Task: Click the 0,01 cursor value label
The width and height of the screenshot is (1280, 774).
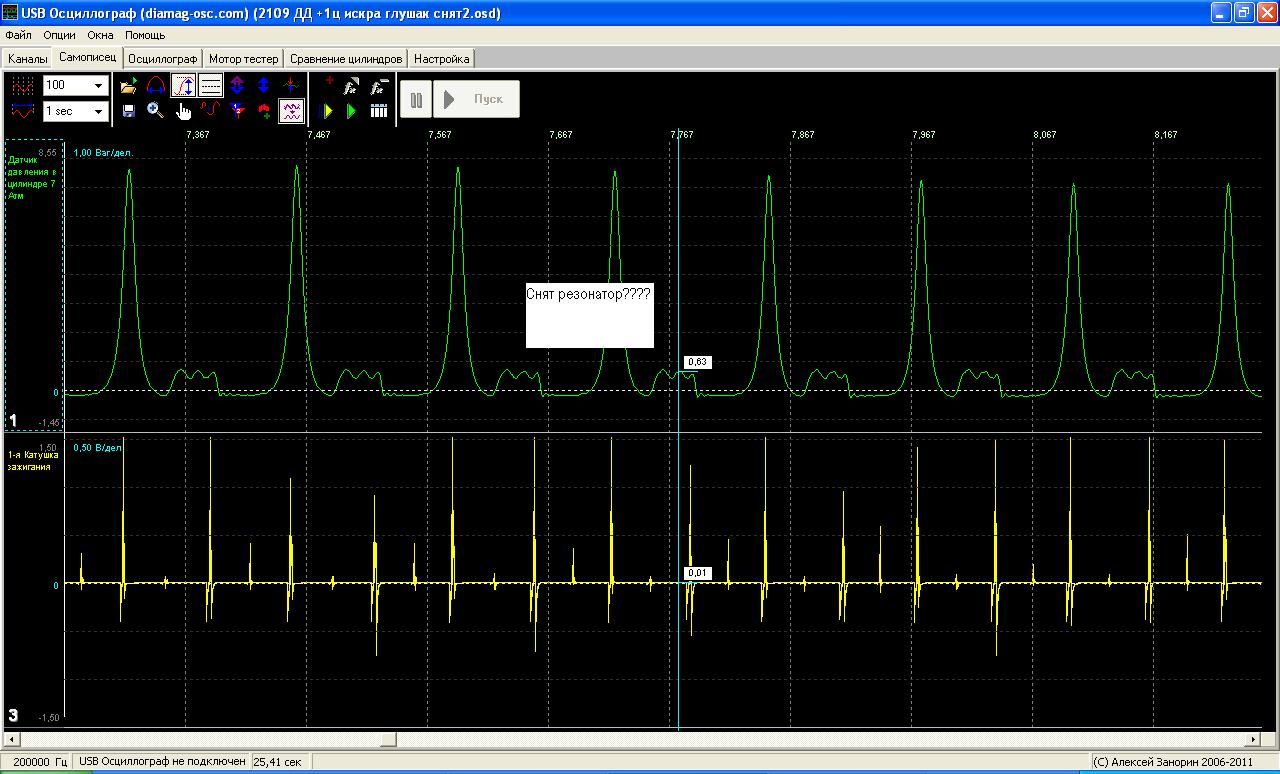Action: click(x=698, y=573)
